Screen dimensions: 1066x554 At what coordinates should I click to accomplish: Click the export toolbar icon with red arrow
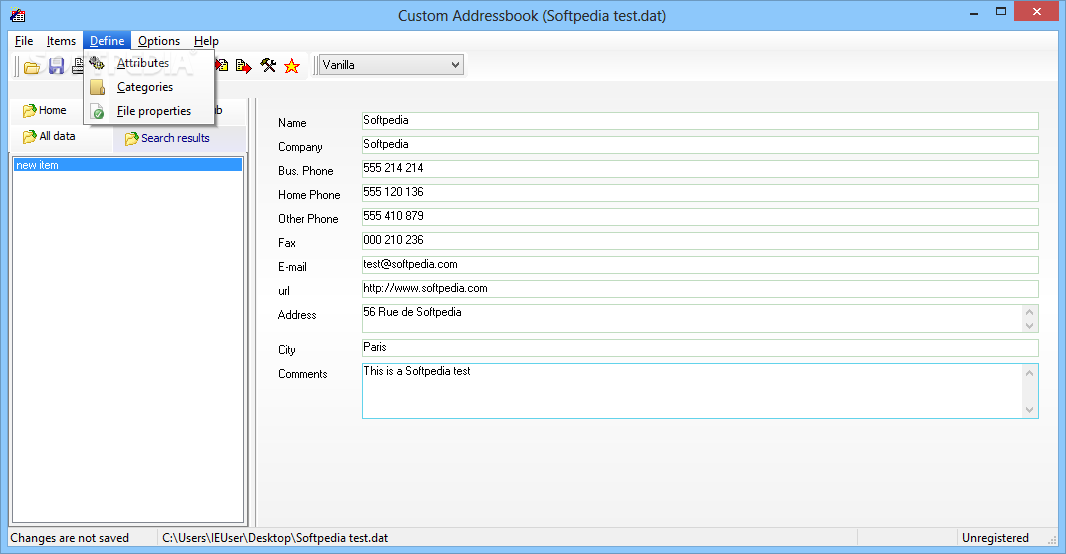[x=243, y=65]
